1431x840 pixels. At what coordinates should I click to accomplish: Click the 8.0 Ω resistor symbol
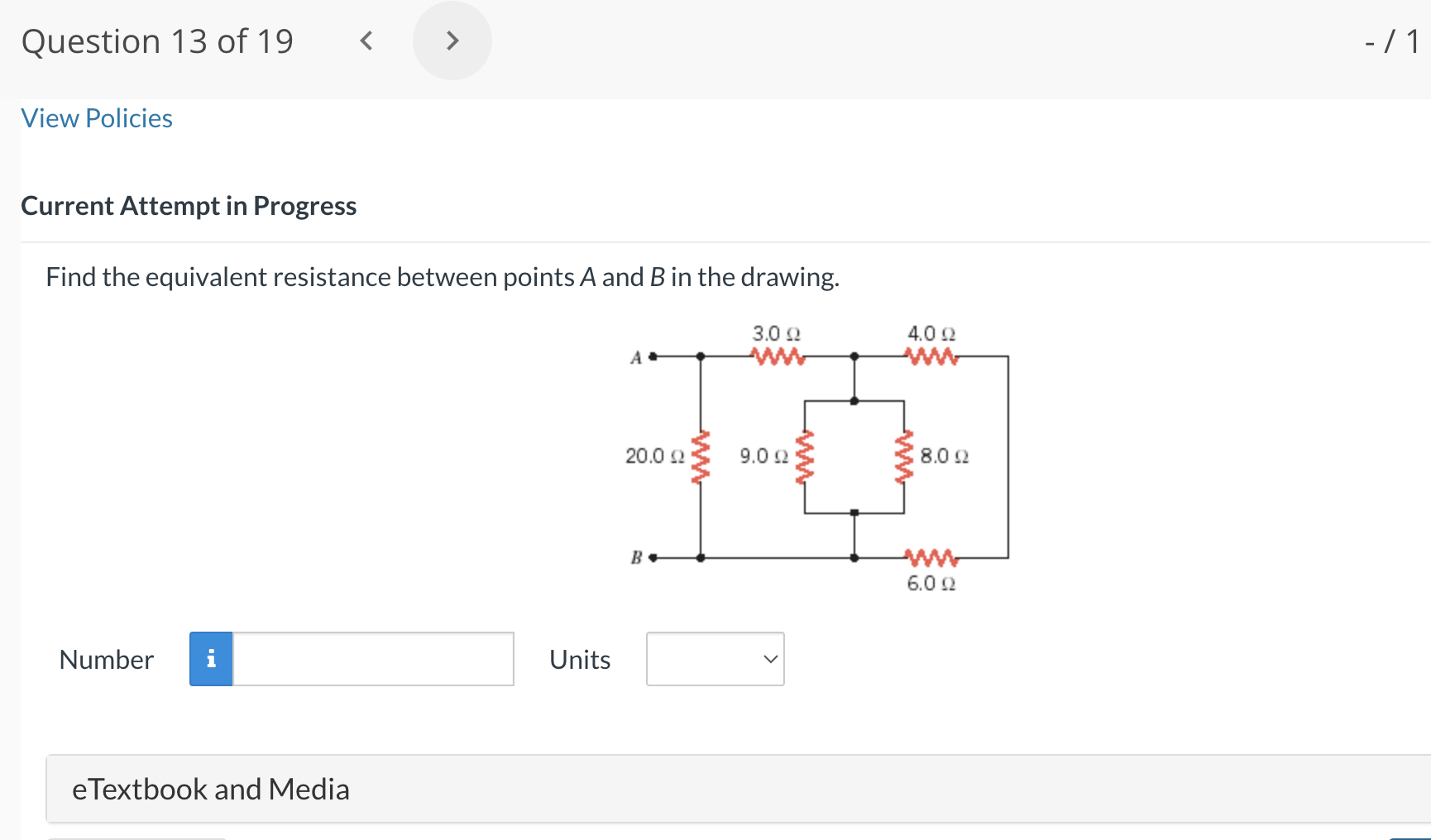click(903, 456)
